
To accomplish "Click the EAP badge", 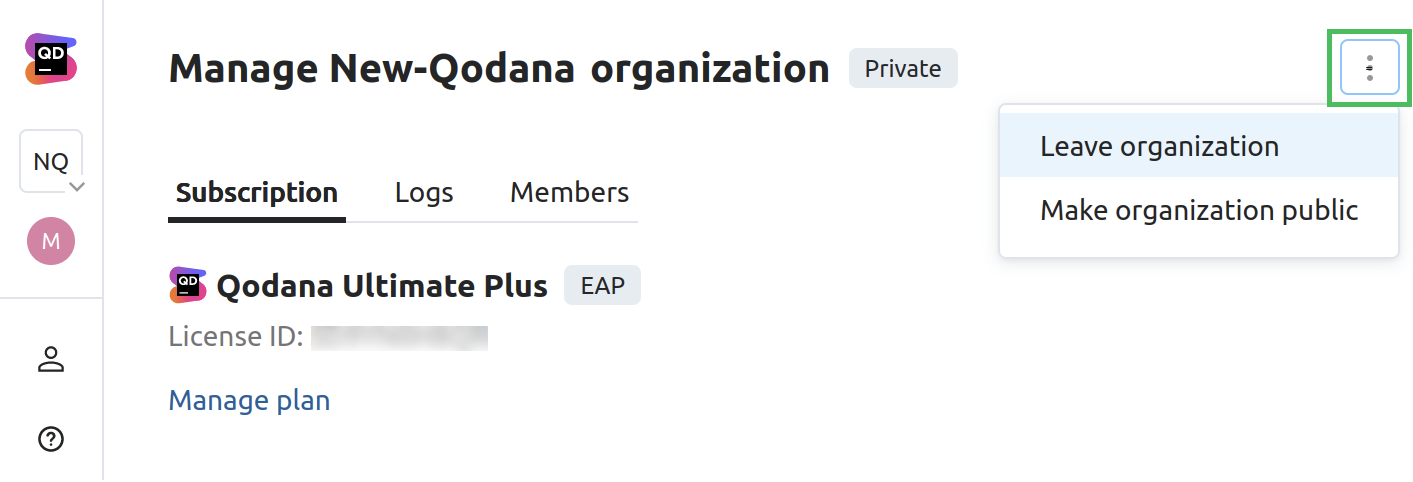I will pos(602,286).
